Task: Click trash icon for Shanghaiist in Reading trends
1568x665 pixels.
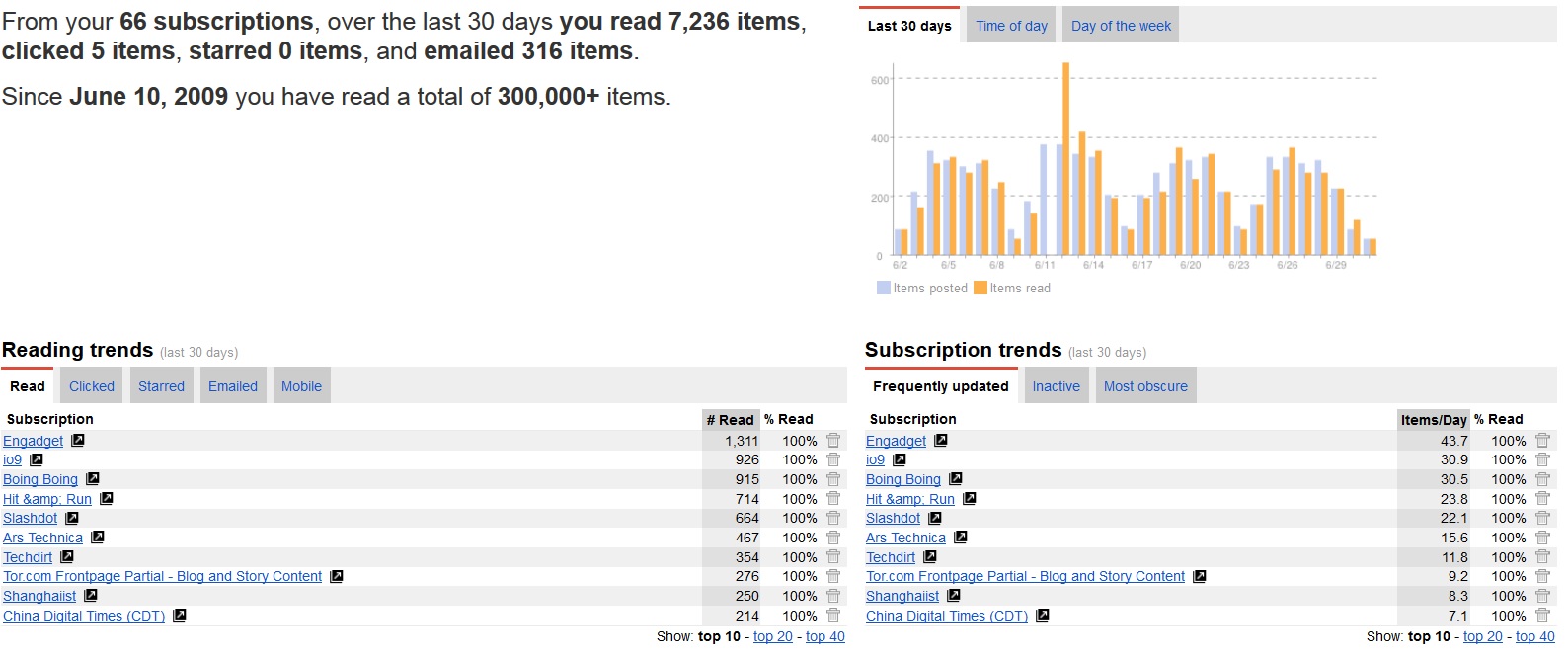Action: pyautogui.click(x=833, y=596)
